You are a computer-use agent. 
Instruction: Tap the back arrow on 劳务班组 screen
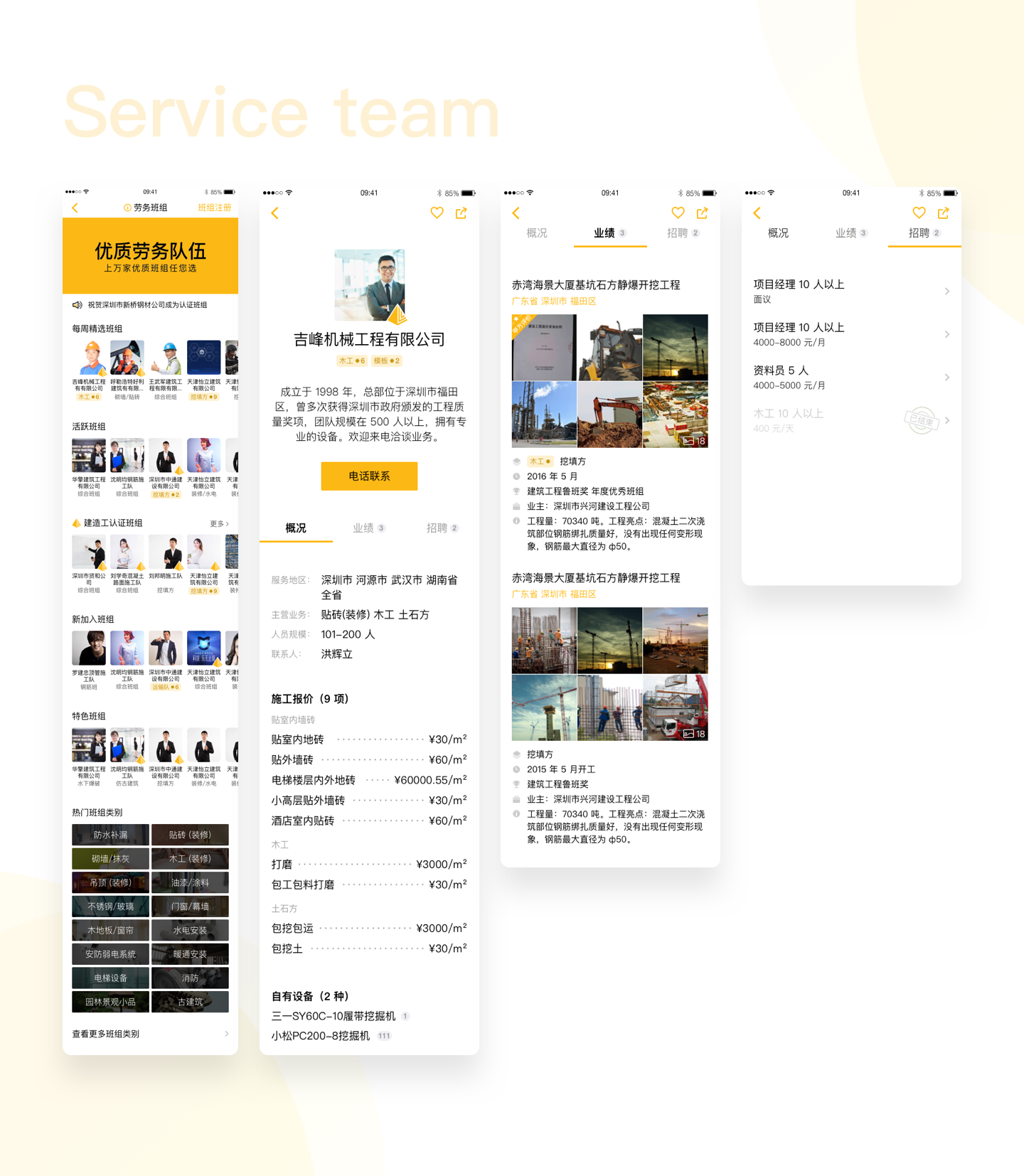pyautogui.click(x=75, y=208)
